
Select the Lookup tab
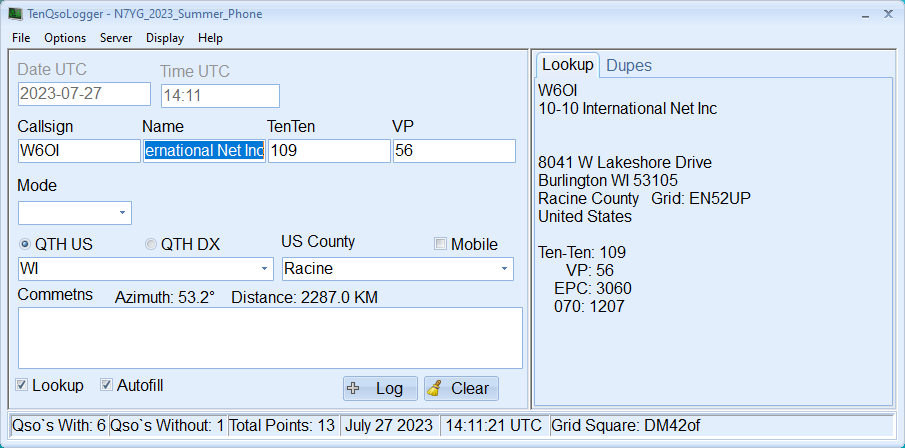pos(568,65)
